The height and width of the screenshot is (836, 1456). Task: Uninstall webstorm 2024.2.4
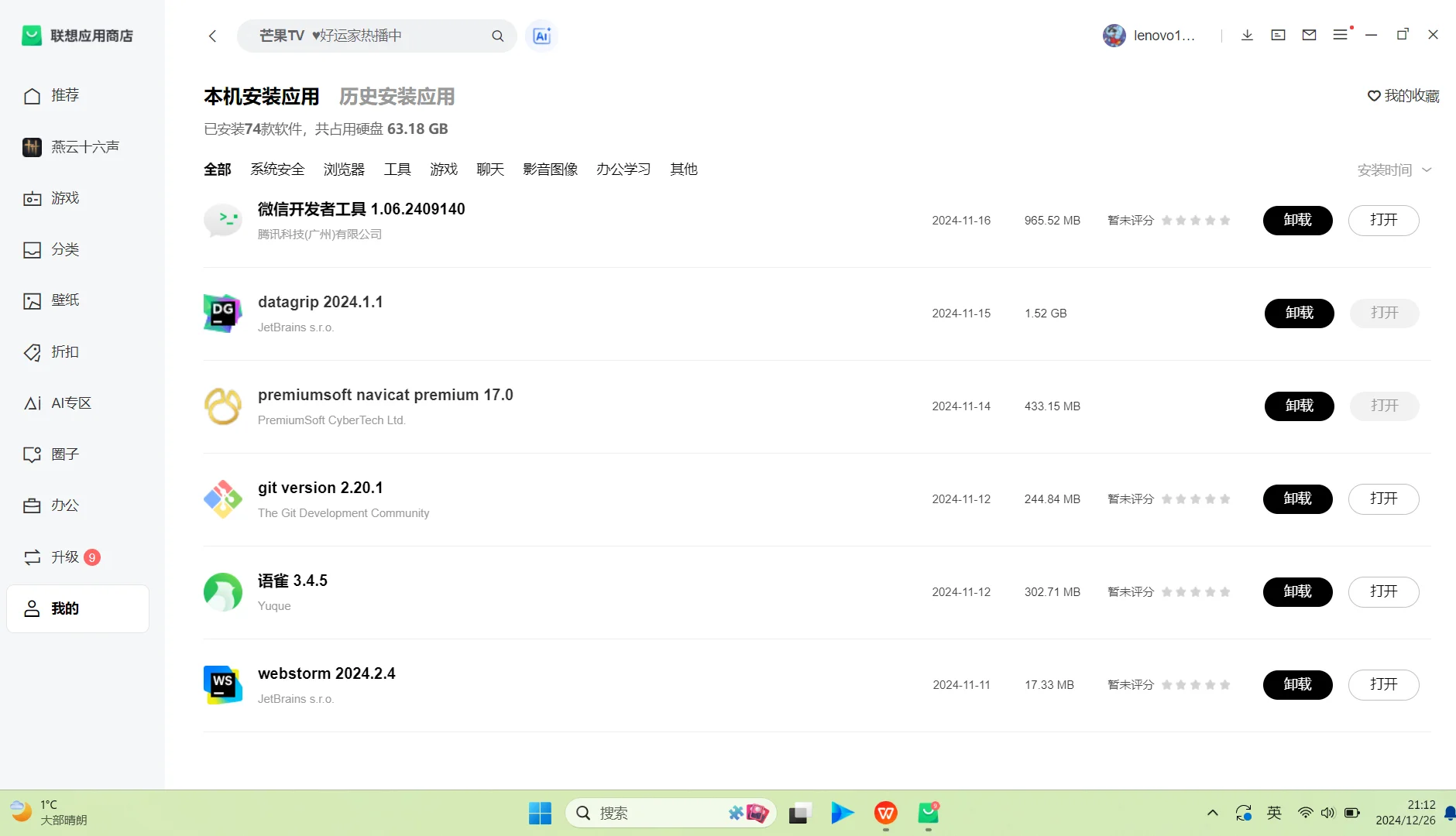(x=1298, y=685)
